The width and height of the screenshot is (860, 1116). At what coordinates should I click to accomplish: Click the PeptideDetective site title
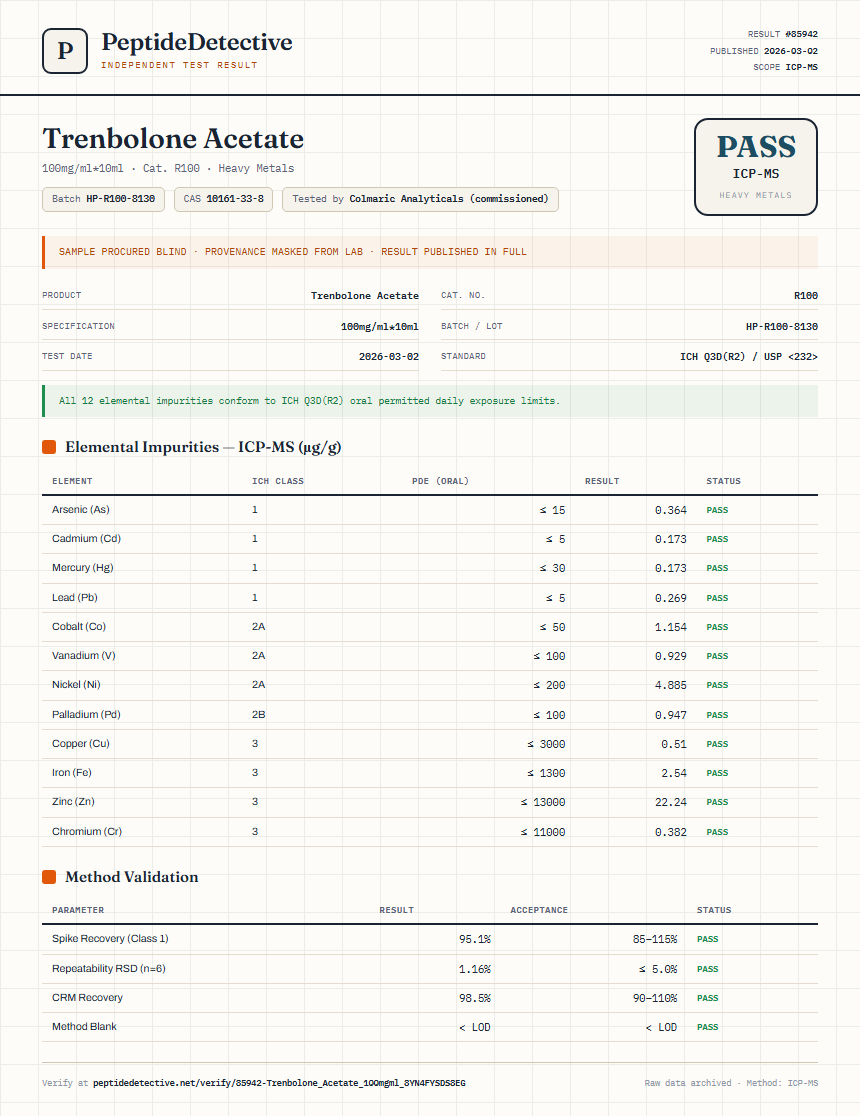[x=196, y=42]
